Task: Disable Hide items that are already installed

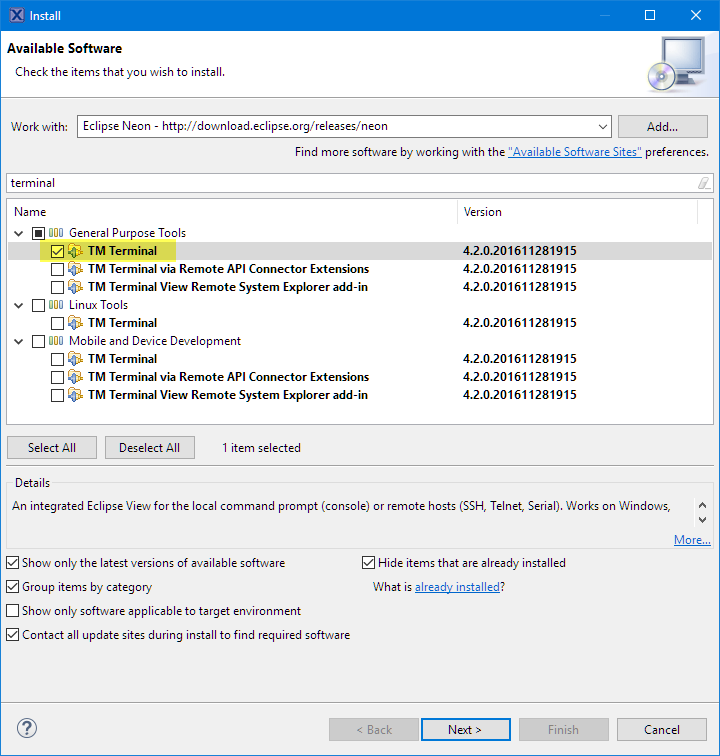Action: click(368, 563)
